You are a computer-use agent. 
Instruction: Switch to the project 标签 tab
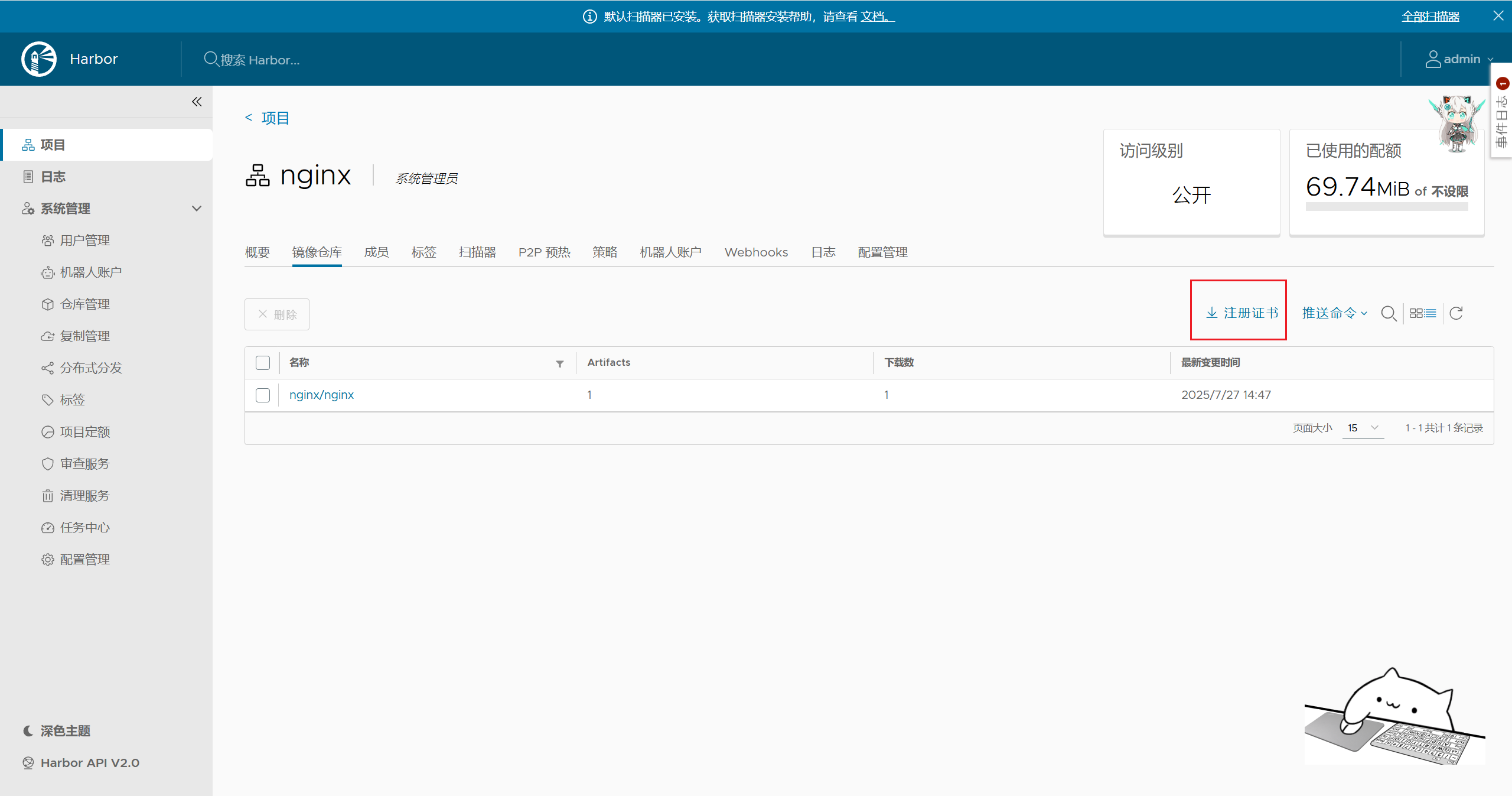pyautogui.click(x=424, y=252)
